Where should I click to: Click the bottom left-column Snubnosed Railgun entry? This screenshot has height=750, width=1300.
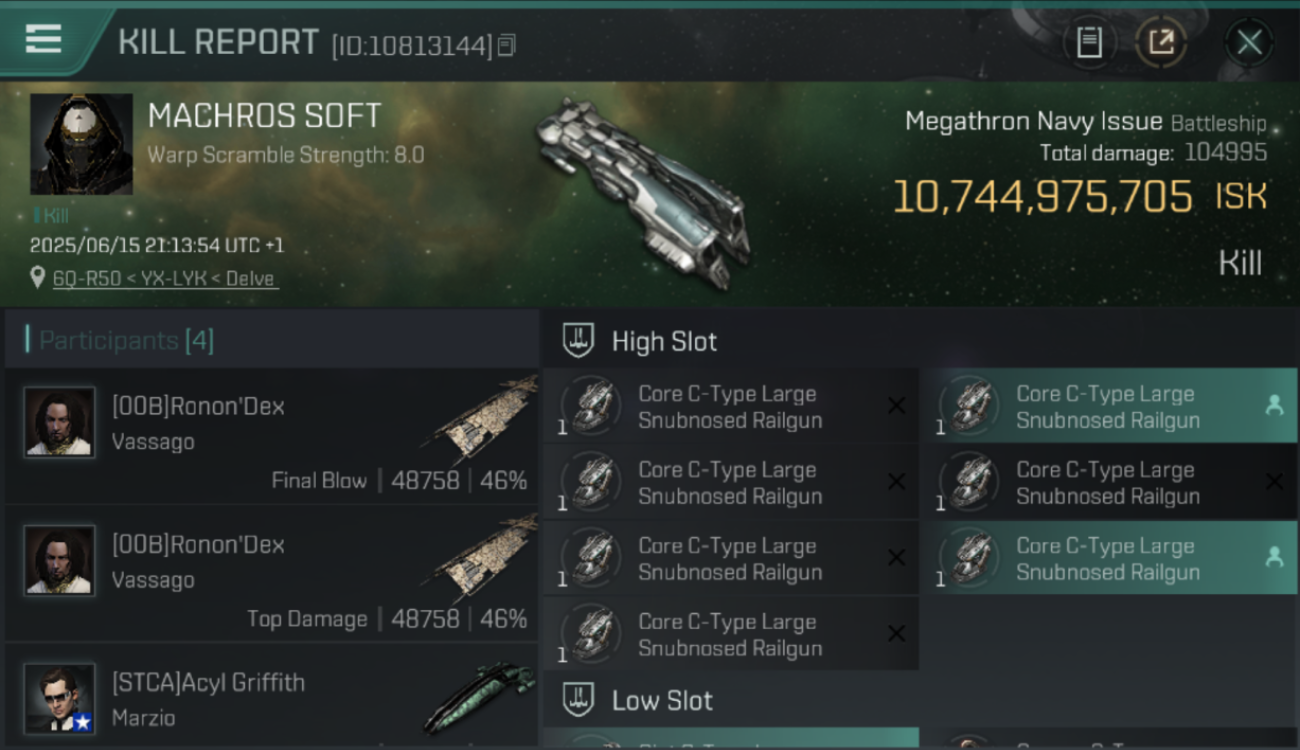(731, 634)
